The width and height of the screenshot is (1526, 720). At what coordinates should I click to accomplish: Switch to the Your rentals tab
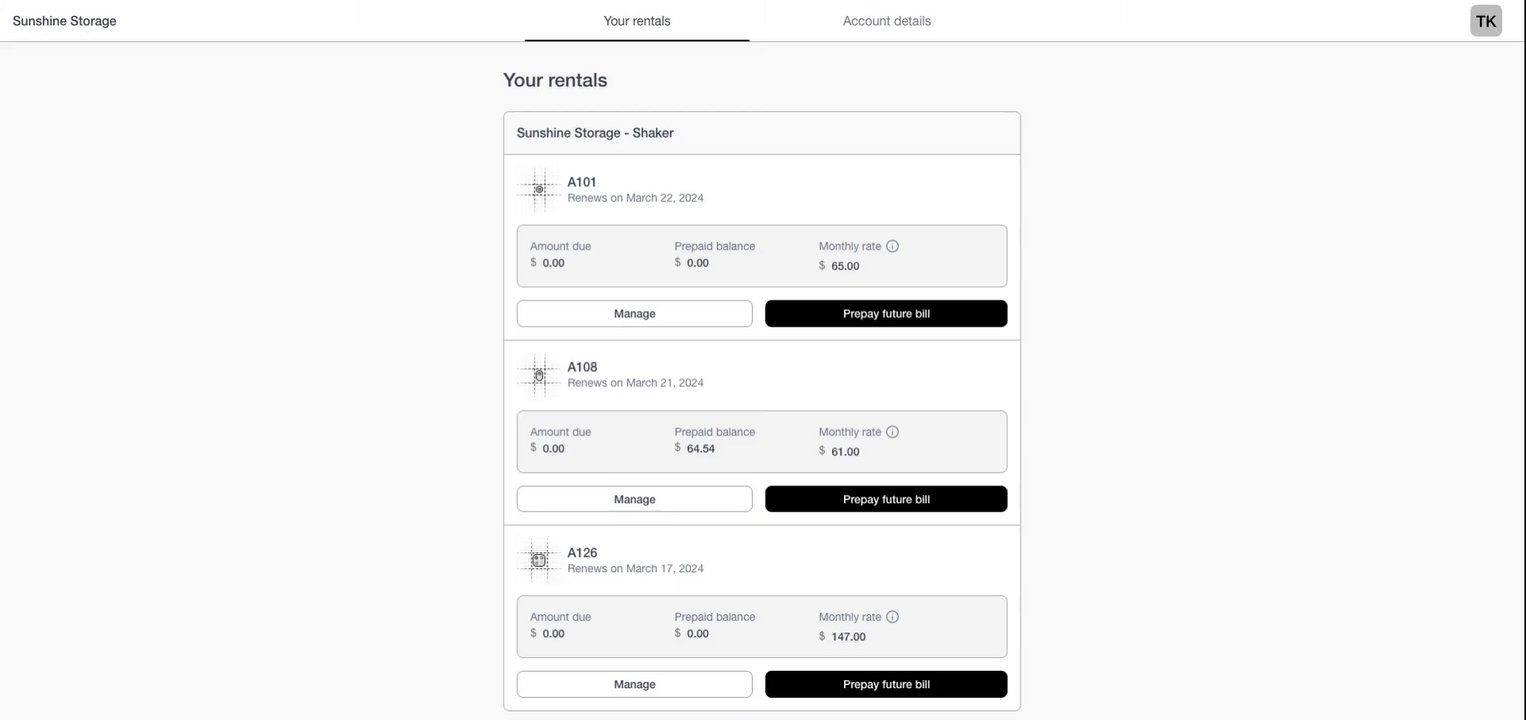coord(637,21)
